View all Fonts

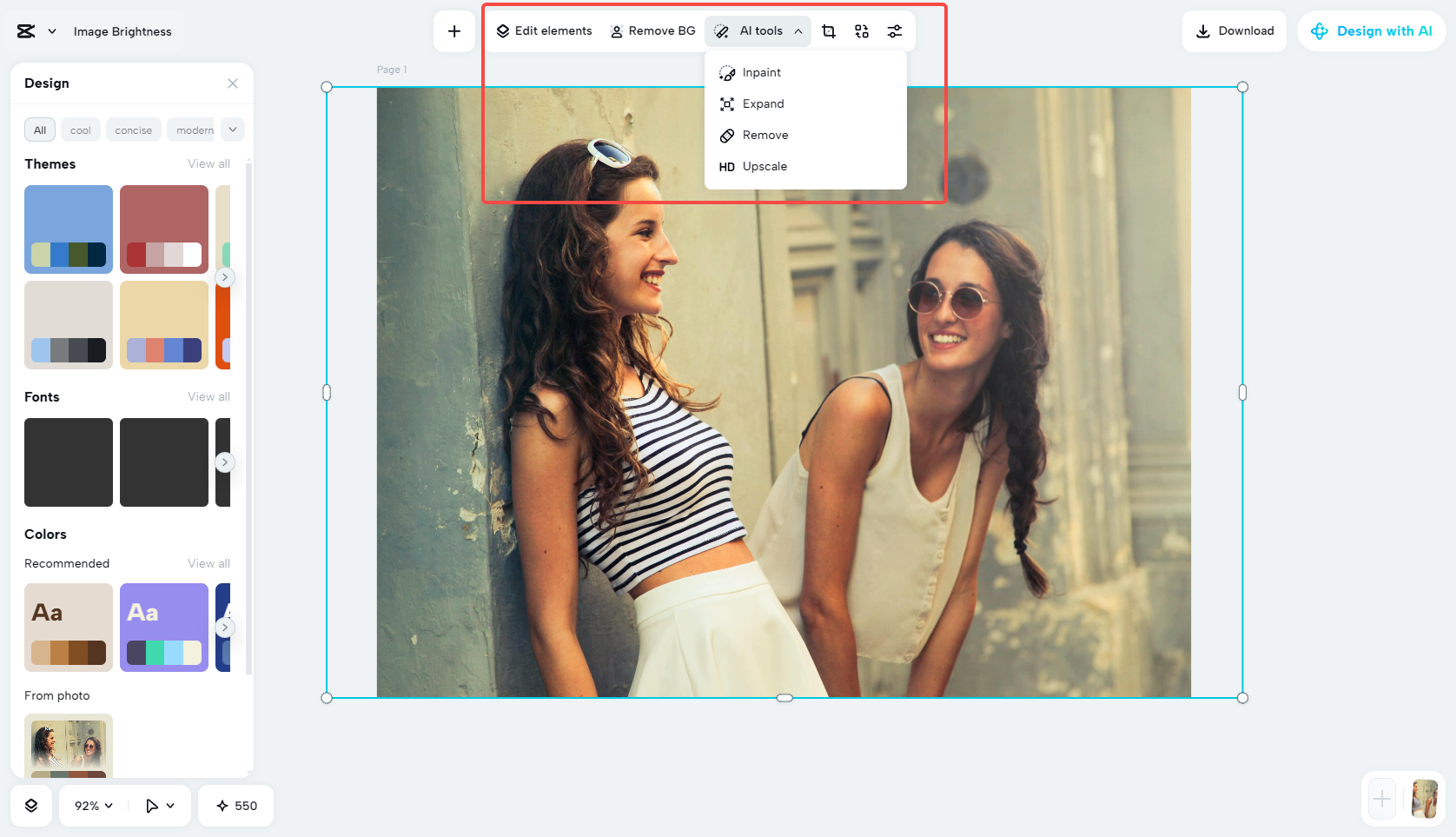coord(209,397)
